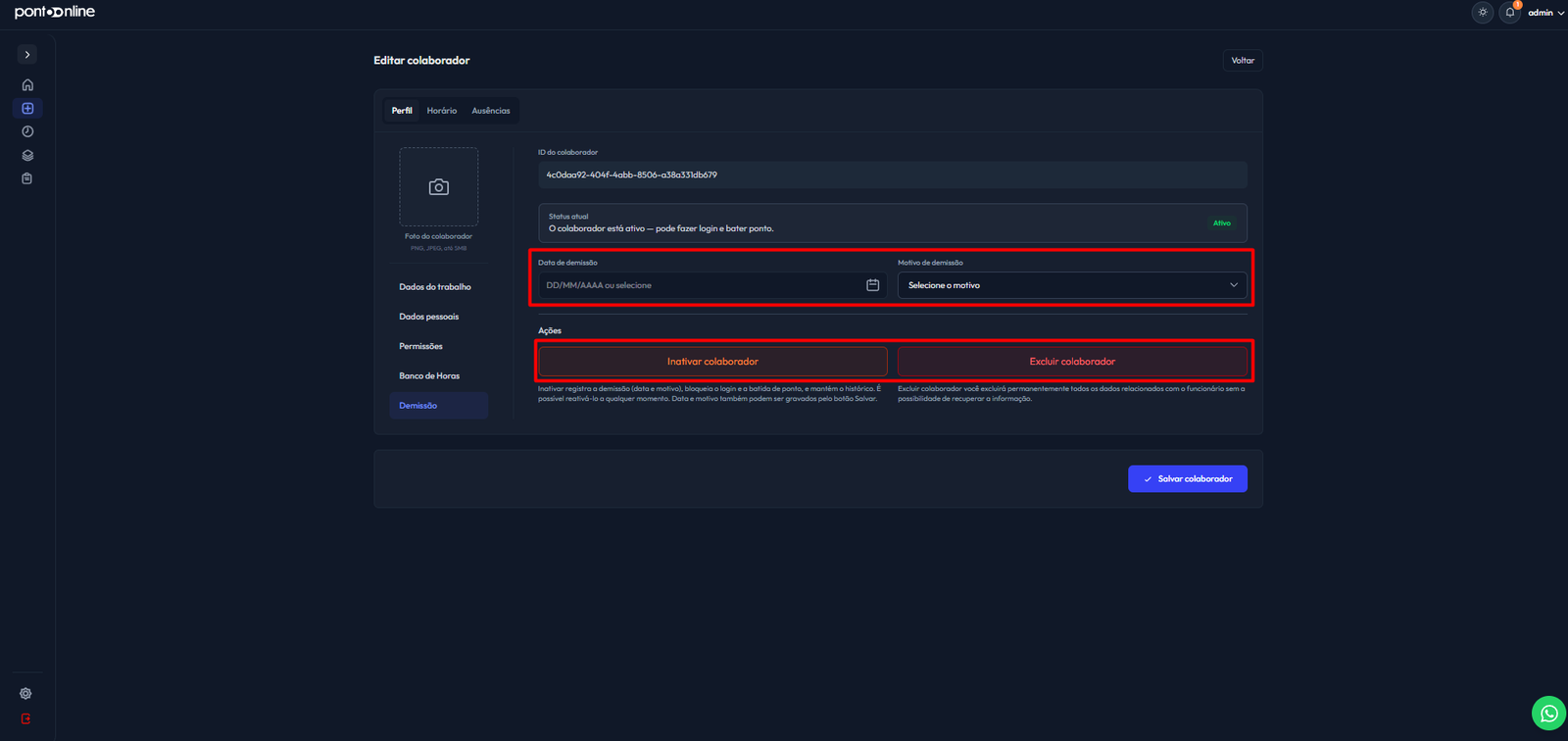1568x741 pixels.
Task: Toggle the light/dark theme sun icon
Action: coord(1483,13)
